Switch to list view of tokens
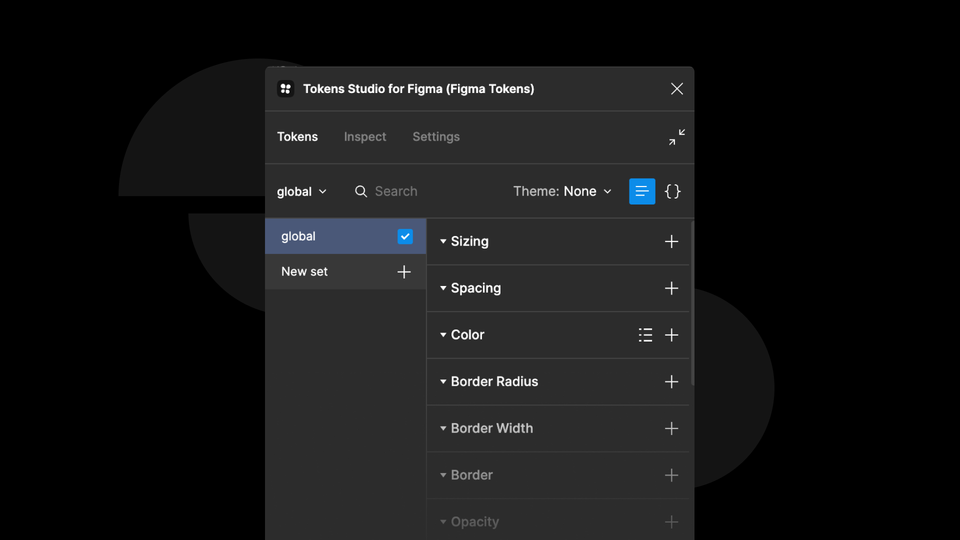 [x=642, y=192]
